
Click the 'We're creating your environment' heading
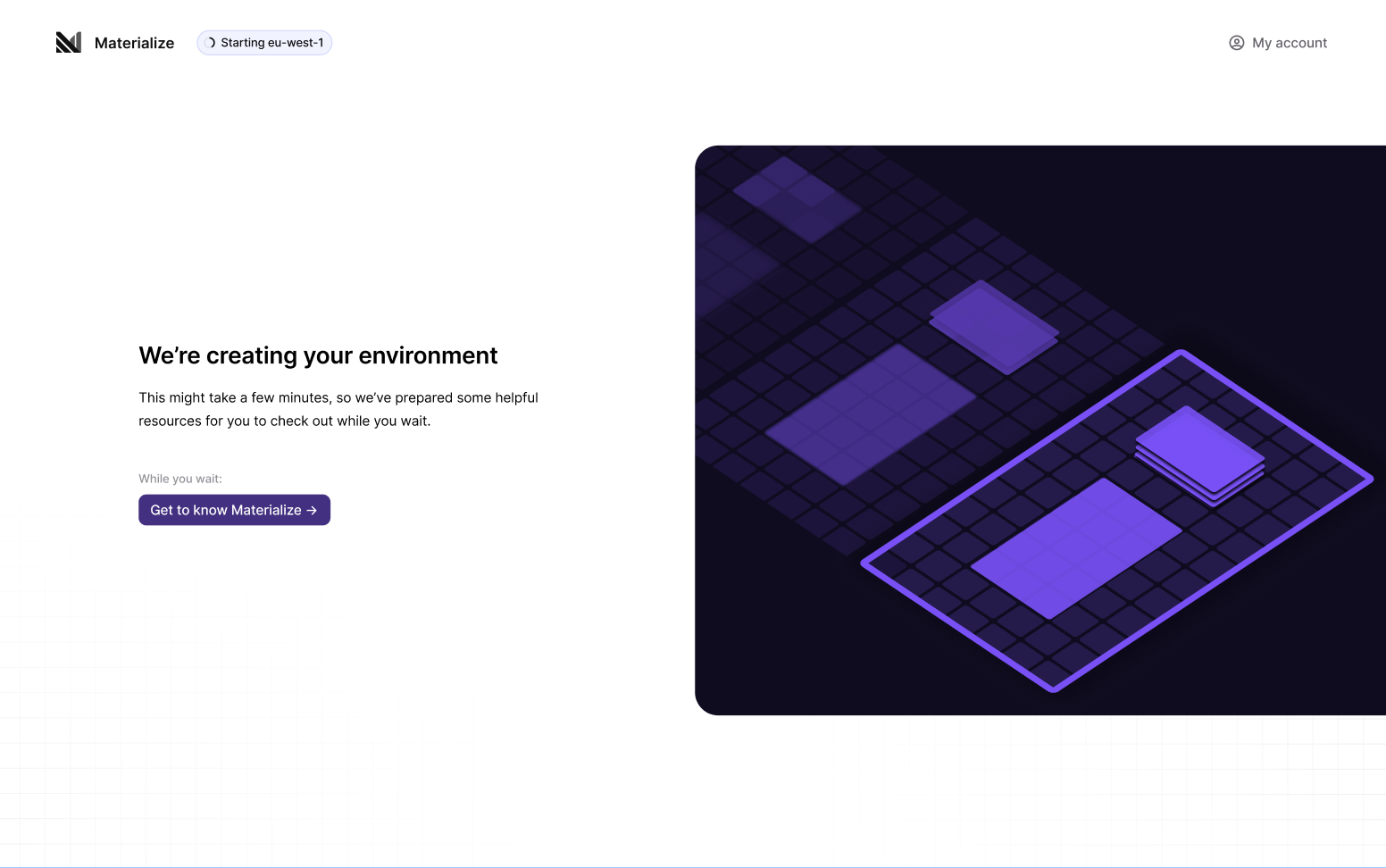(318, 355)
